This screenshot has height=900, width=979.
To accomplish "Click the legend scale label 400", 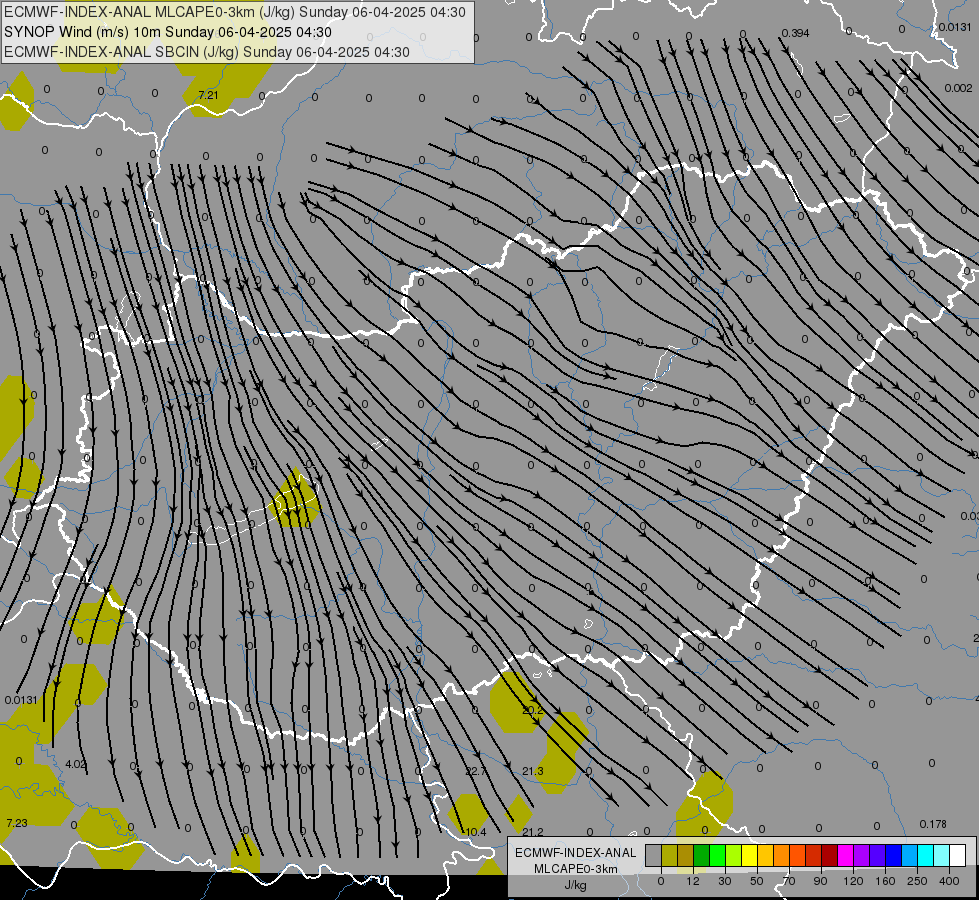I will coord(949,881).
